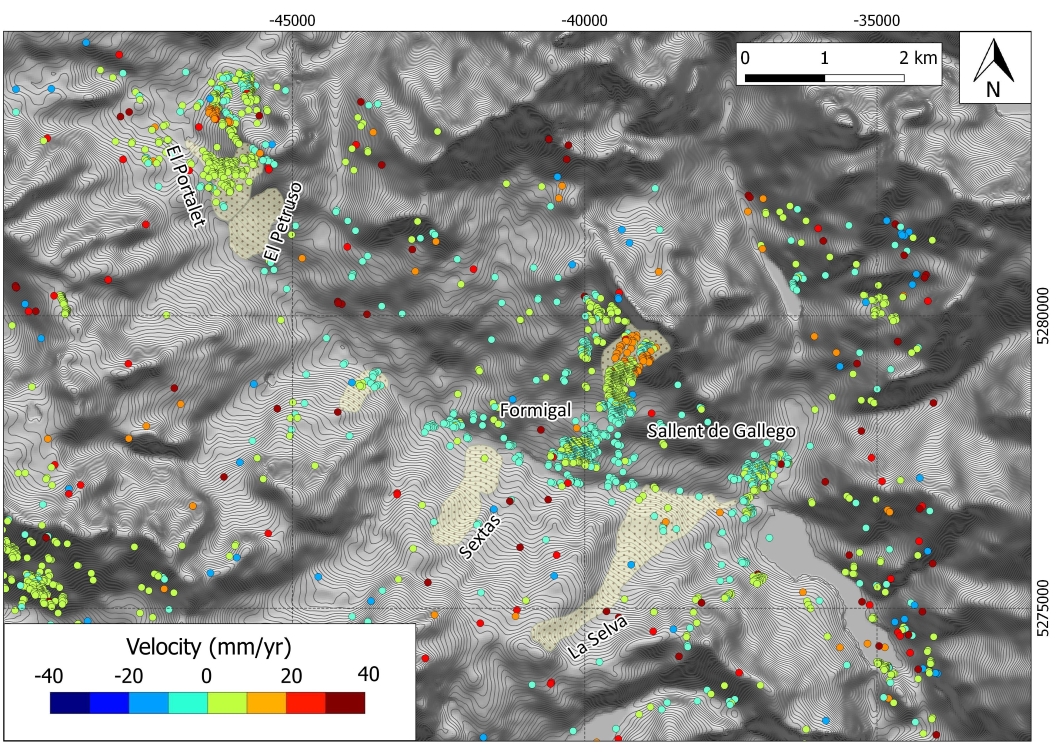The height and width of the screenshot is (752, 1063).
Task: Click the La Selva map label
Action: [x=596, y=636]
